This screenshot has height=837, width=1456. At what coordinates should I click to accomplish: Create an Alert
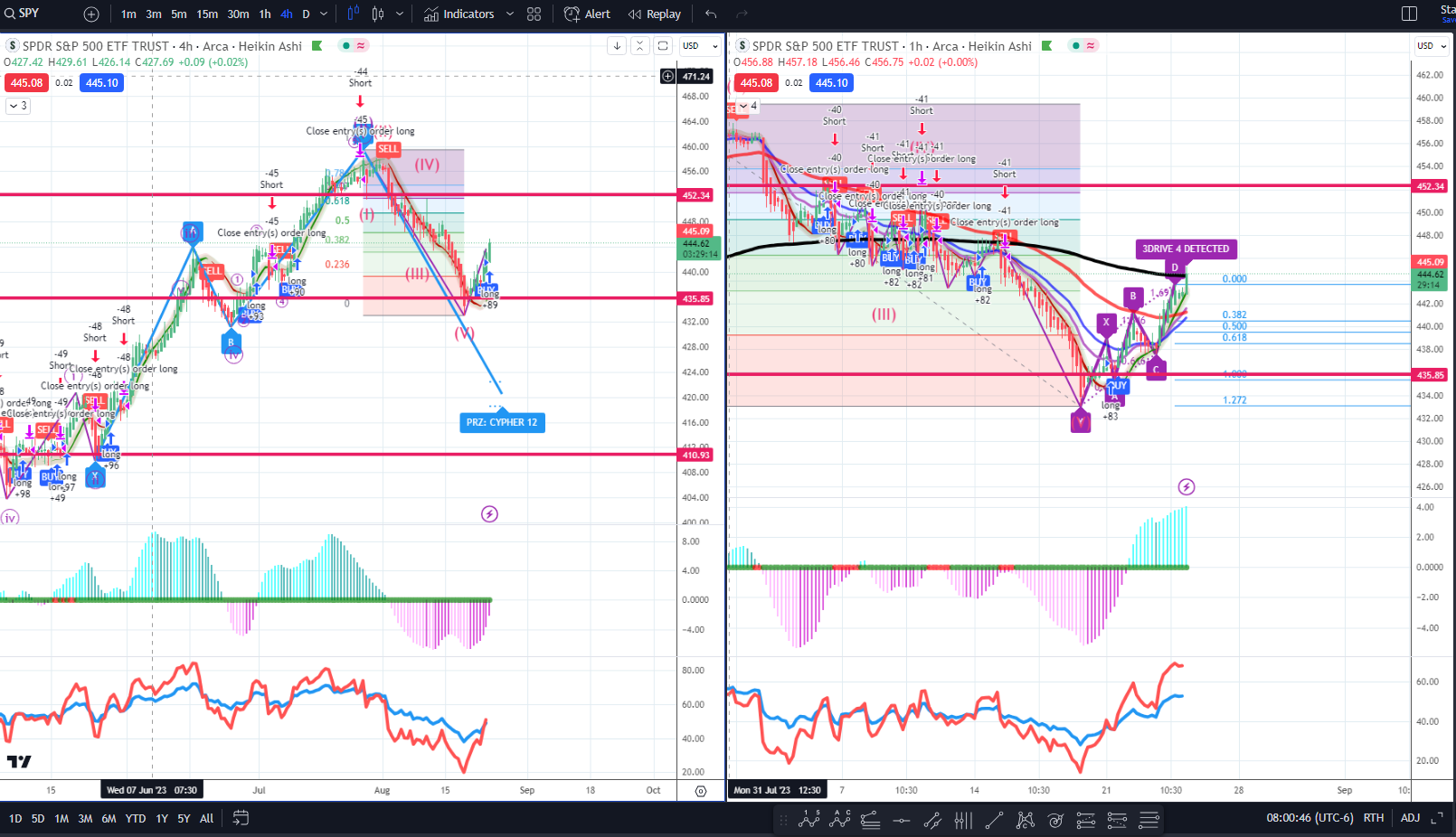click(x=588, y=14)
